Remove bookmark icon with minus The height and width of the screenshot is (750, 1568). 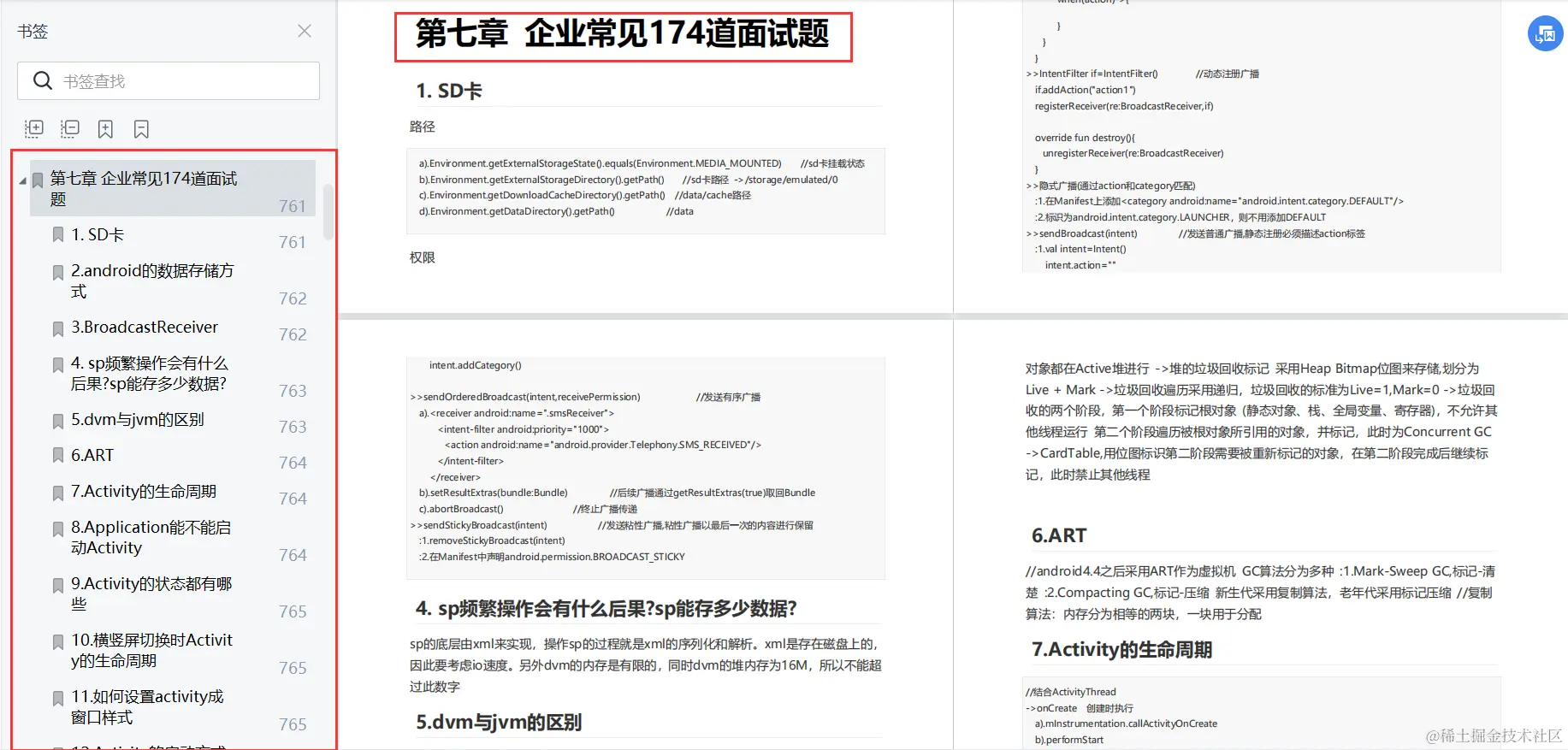pyautogui.click(x=142, y=129)
